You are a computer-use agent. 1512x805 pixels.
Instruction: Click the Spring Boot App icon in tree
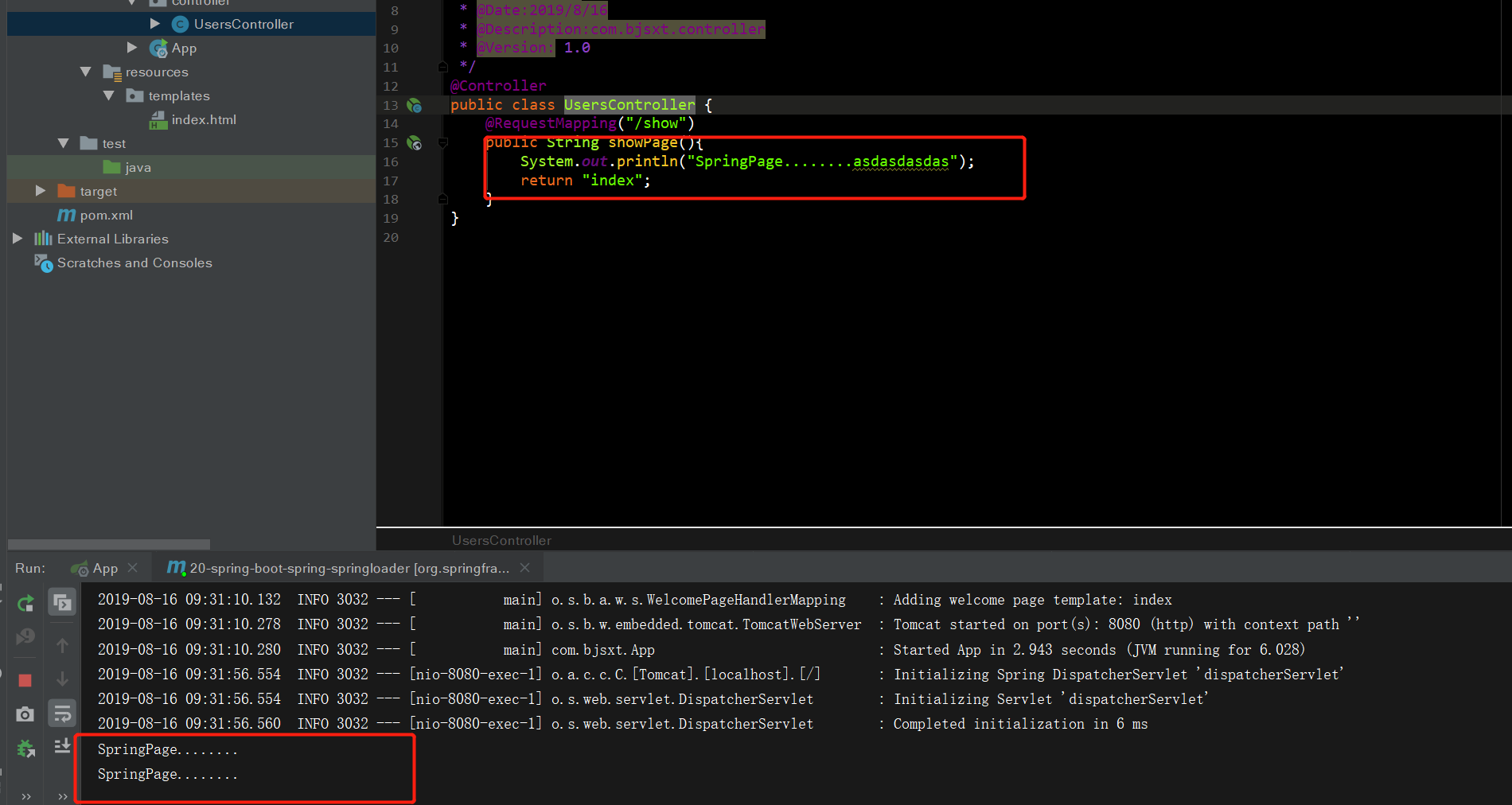[x=158, y=48]
